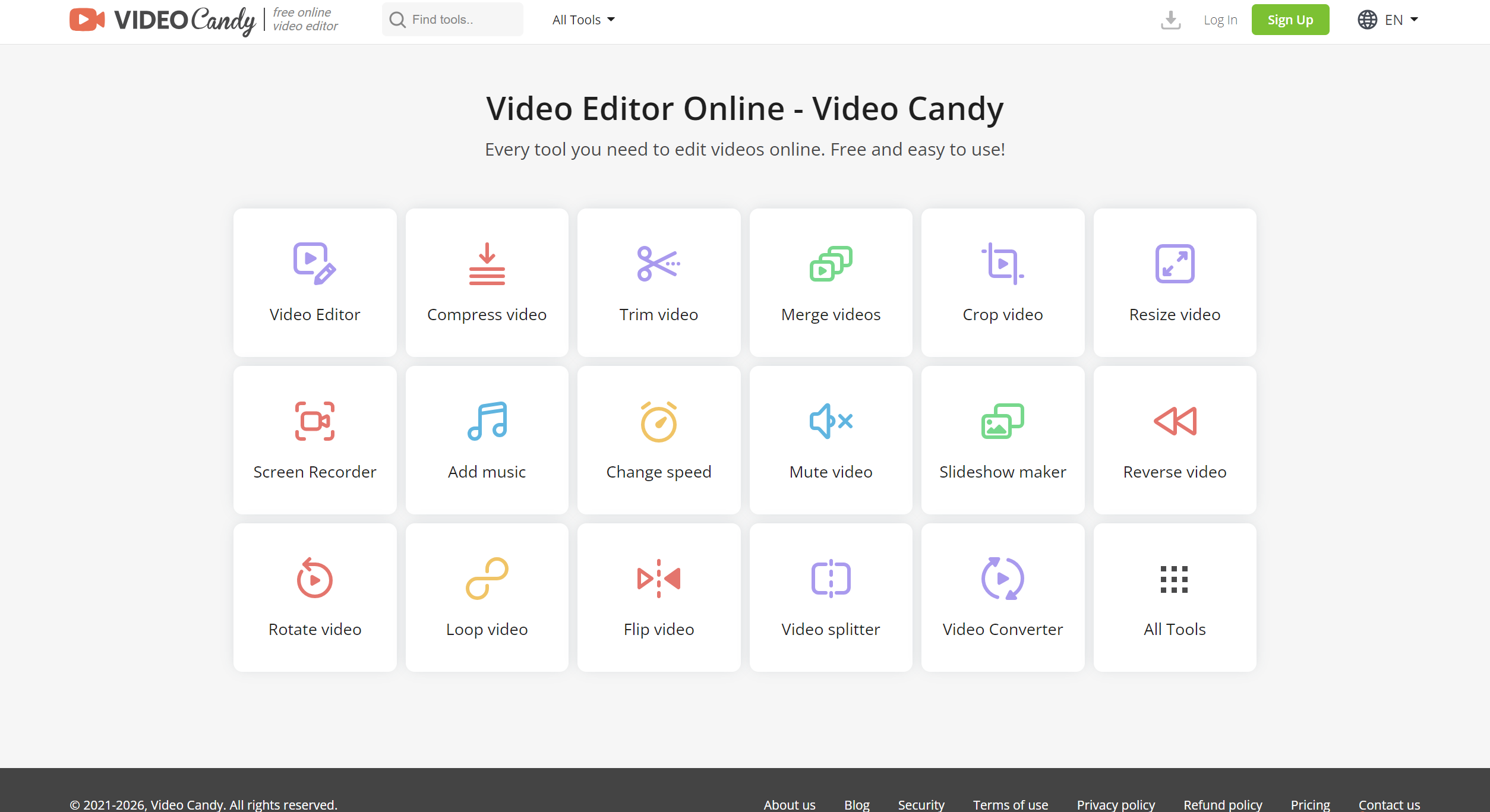
Task: Click the Mute video speaker icon
Action: pyautogui.click(x=831, y=421)
